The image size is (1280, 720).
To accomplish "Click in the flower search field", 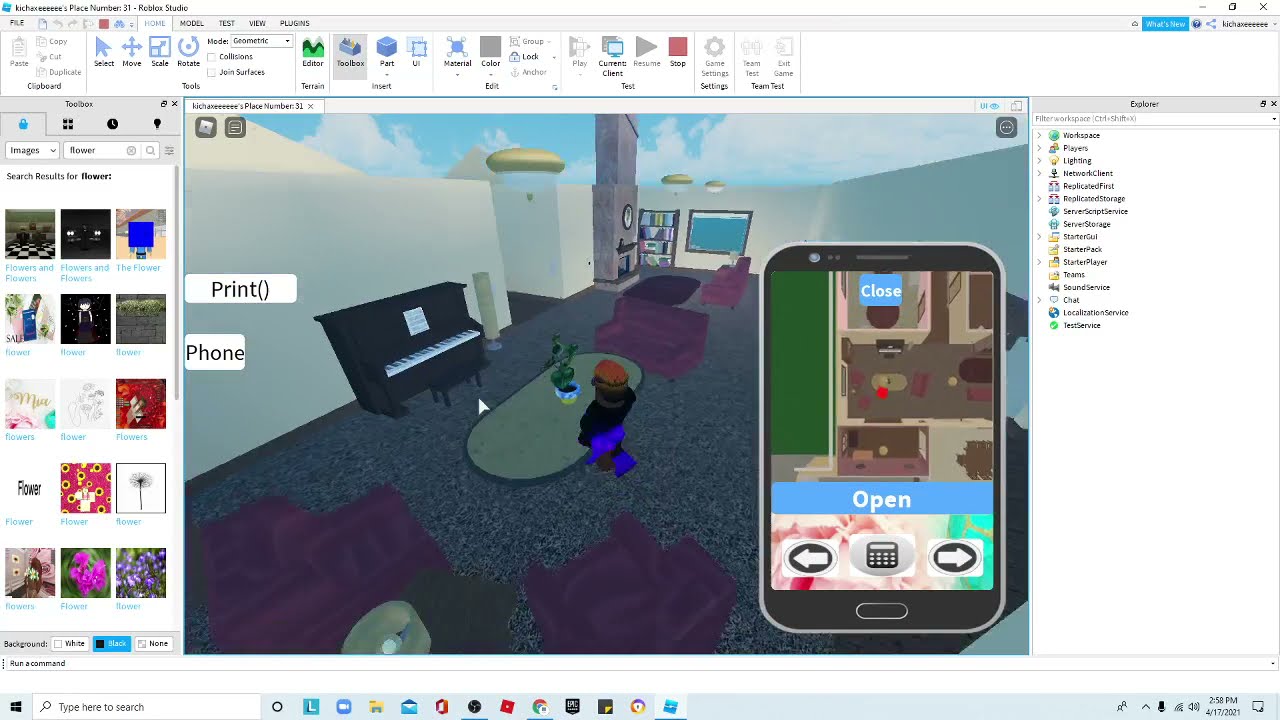I will click(x=96, y=150).
